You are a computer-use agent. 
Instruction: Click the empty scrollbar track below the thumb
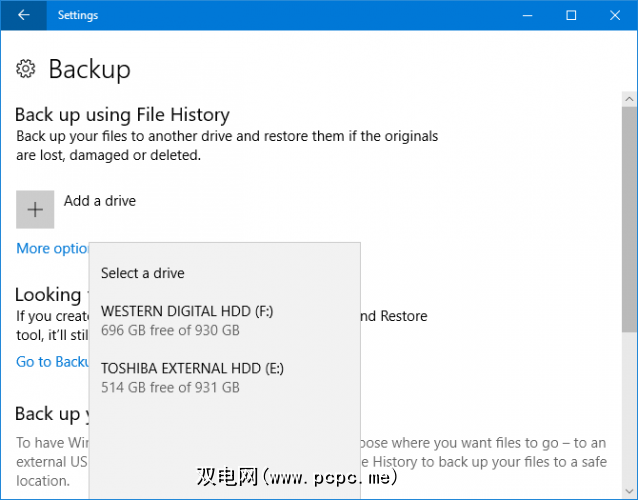629,400
